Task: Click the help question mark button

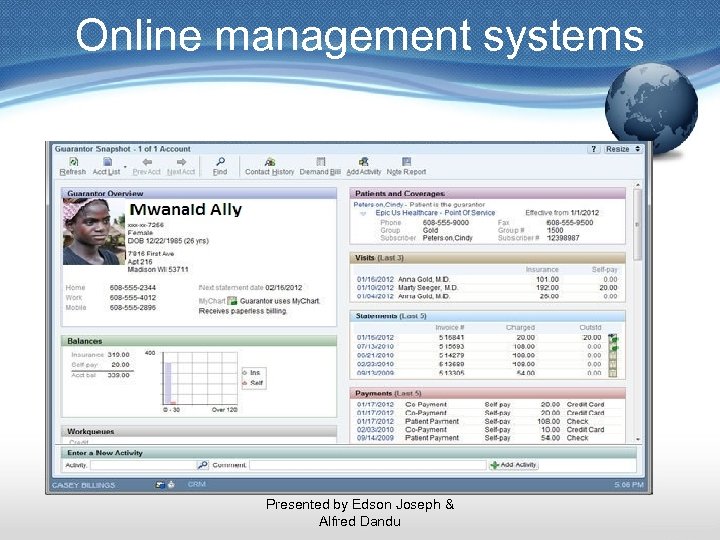Action: [594, 149]
